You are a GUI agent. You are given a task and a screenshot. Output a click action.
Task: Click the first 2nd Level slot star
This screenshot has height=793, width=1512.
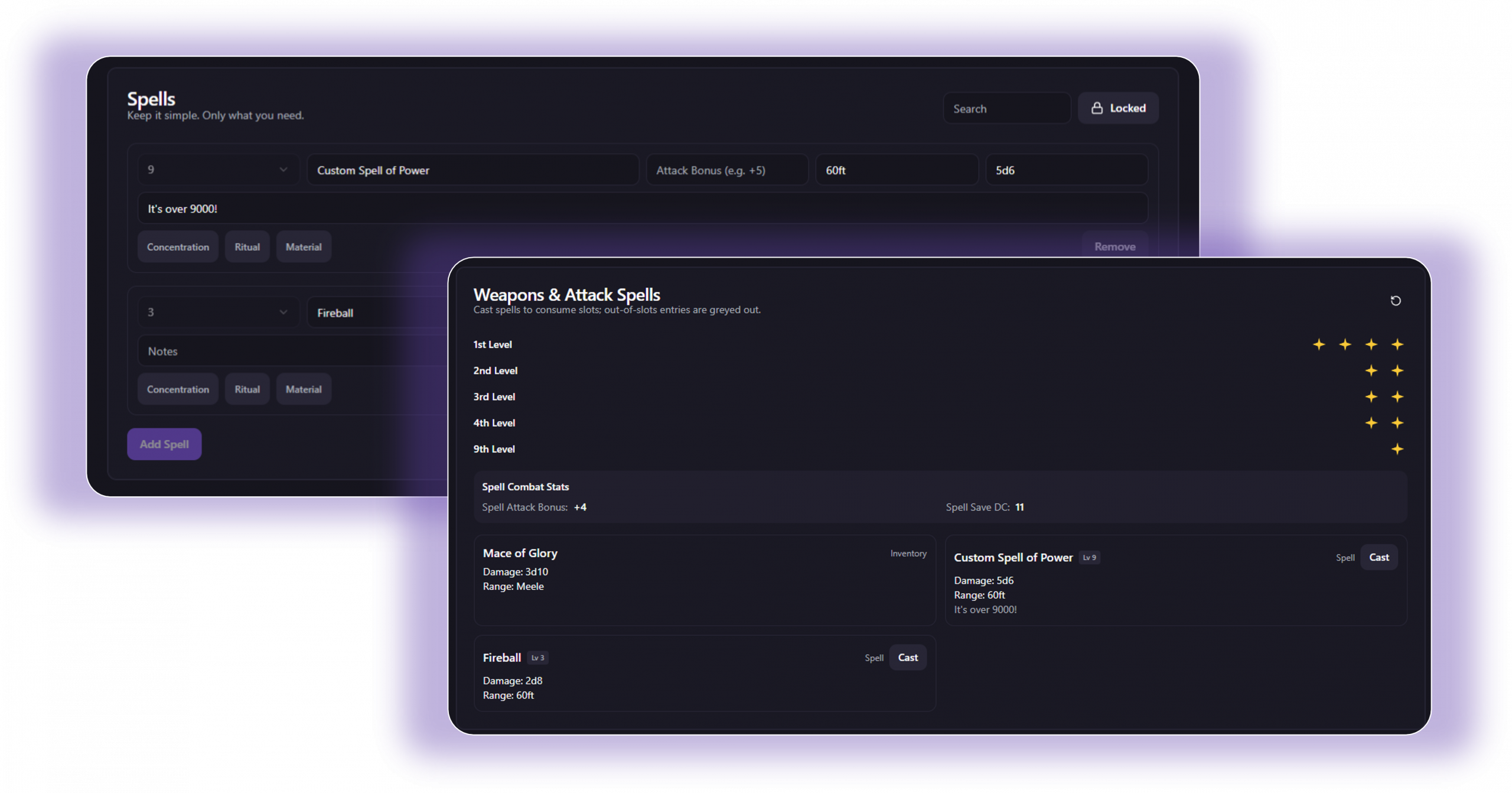(1371, 370)
